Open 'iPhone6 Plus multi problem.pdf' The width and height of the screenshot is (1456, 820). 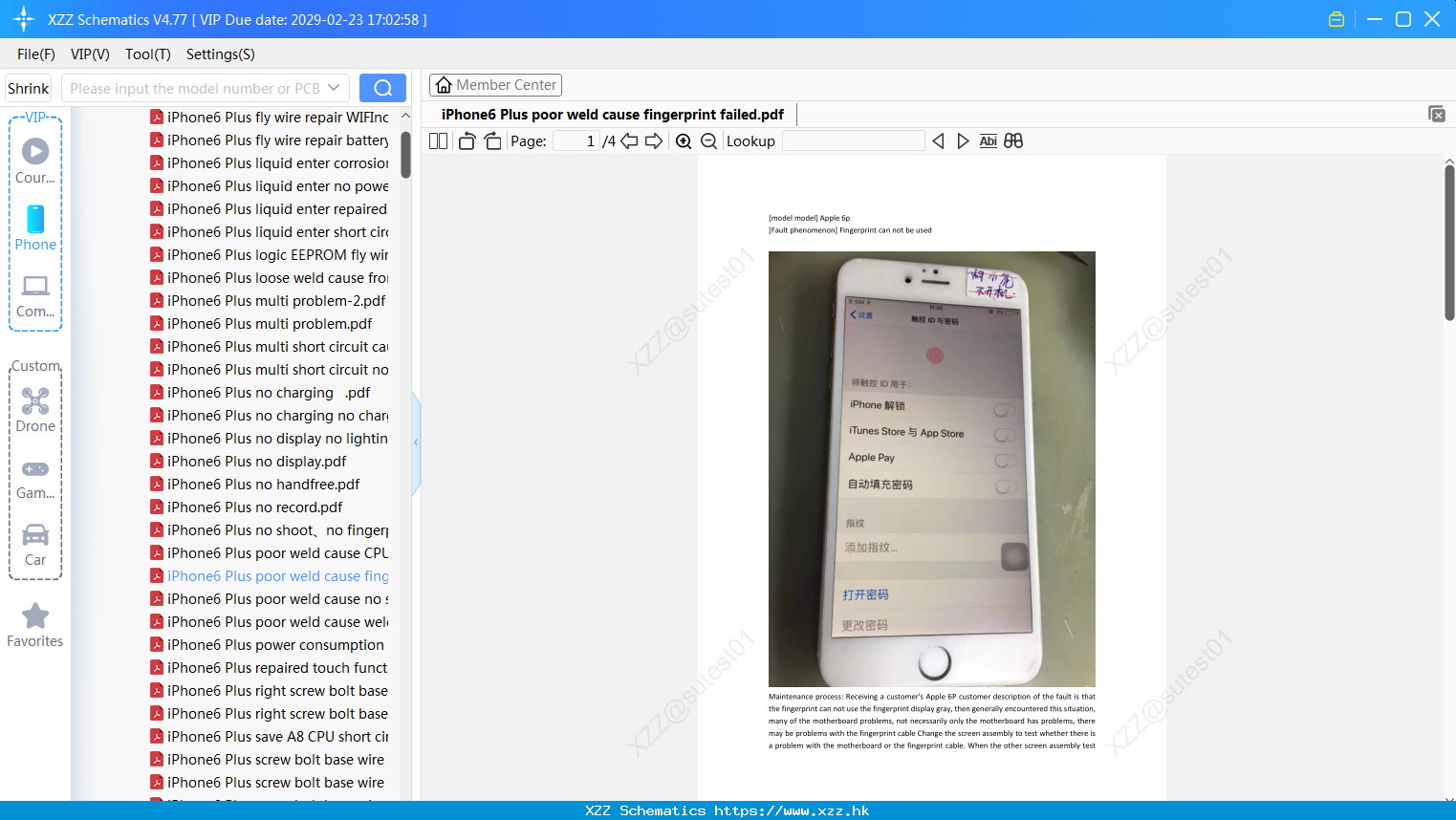click(x=261, y=324)
